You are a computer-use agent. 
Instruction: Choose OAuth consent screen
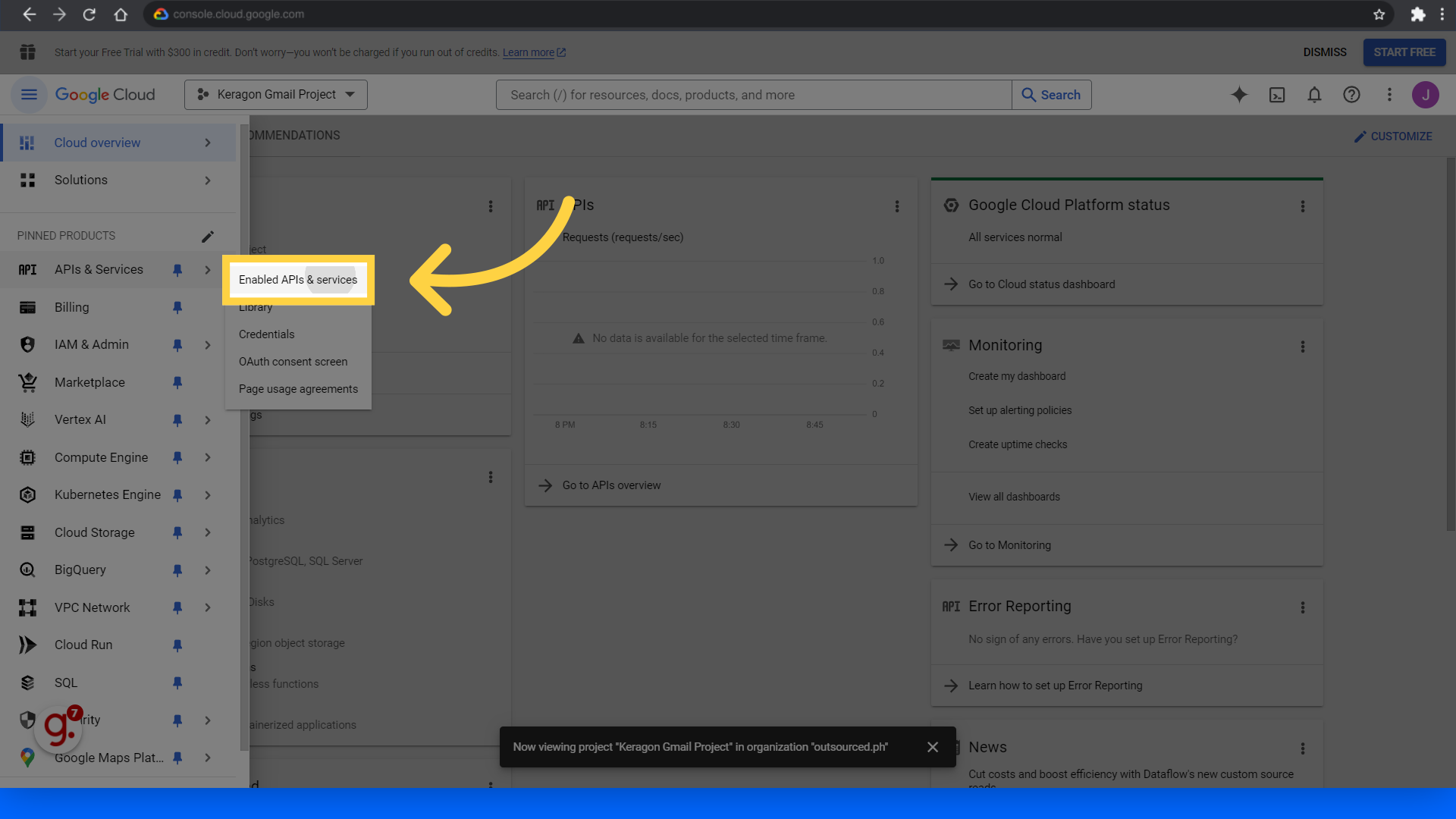point(293,362)
